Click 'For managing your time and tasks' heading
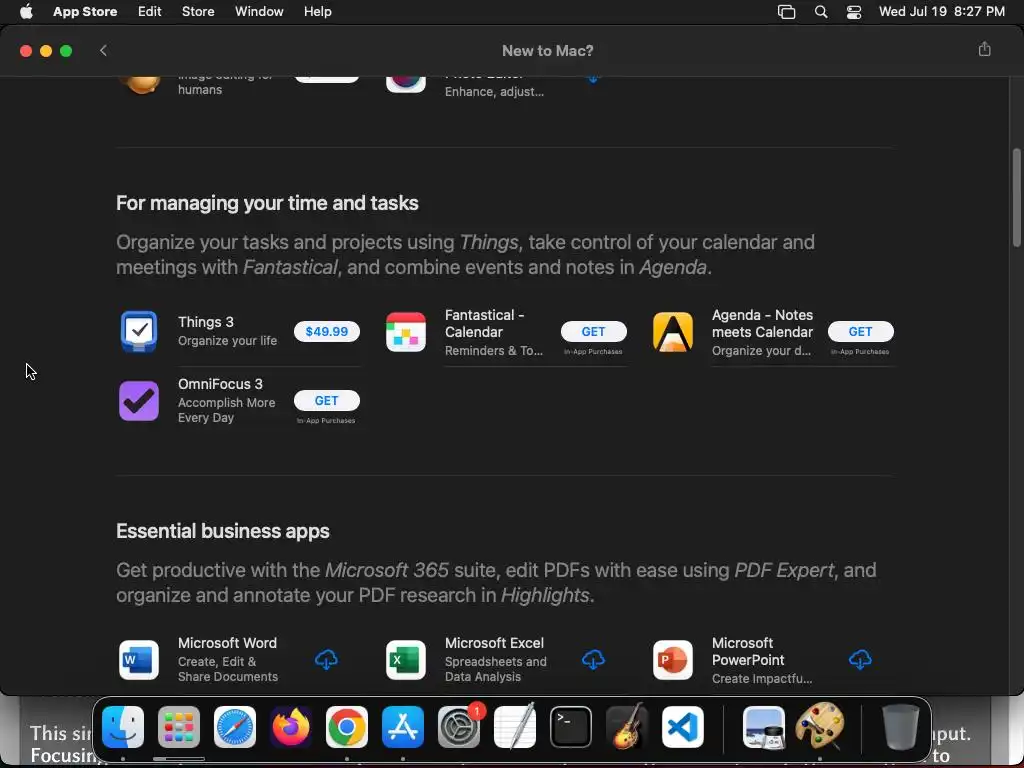Image resolution: width=1024 pixels, height=768 pixels. pyautogui.click(x=267, y=203)
